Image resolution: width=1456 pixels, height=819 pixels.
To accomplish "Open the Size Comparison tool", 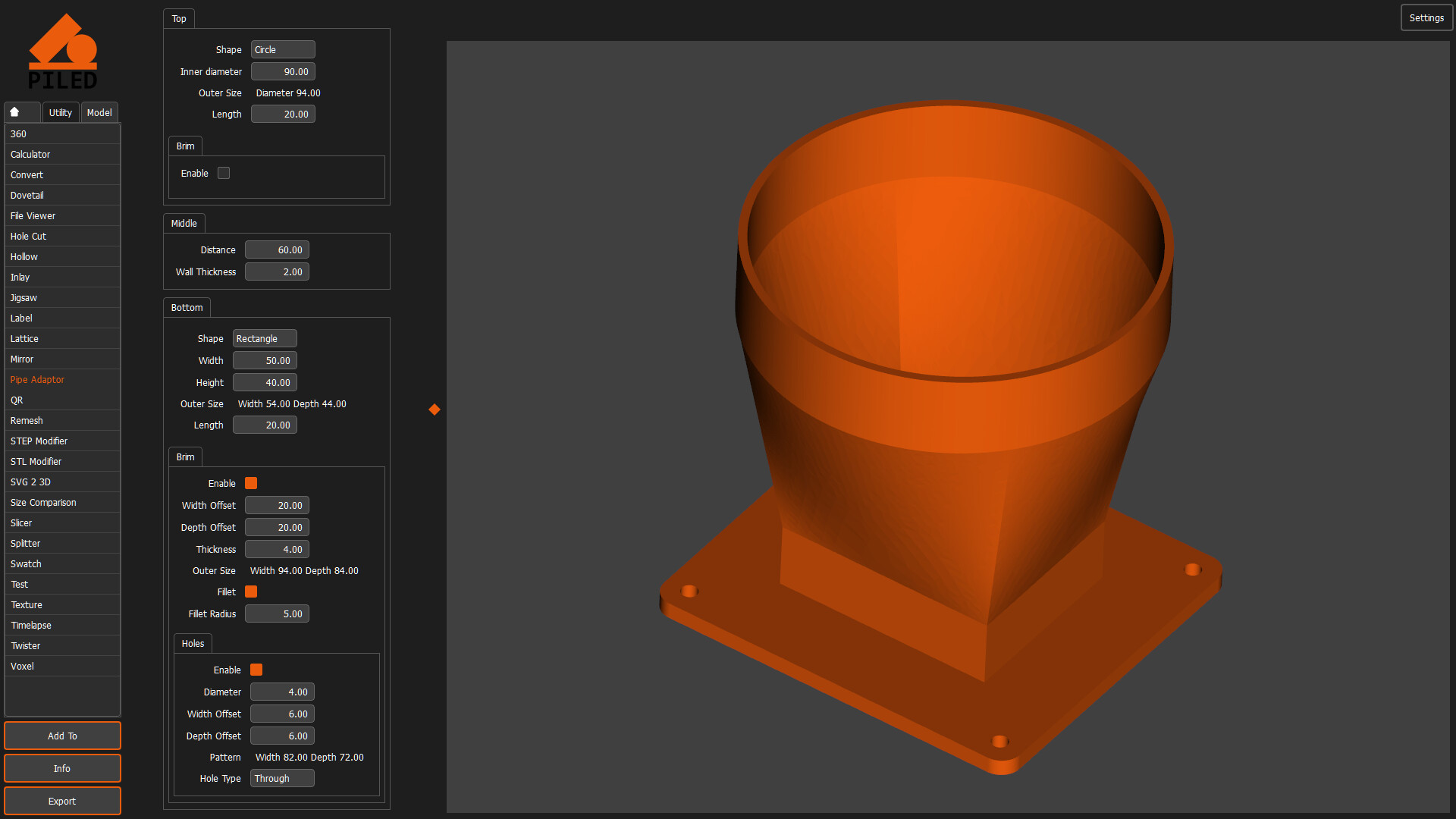I will [x=62, y=503].
